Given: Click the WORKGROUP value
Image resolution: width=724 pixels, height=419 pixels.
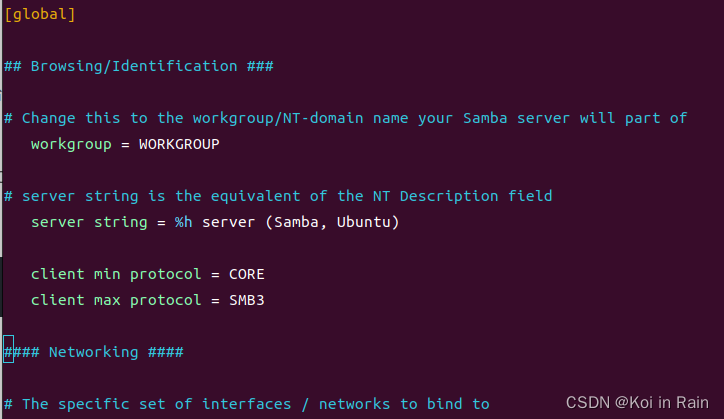Looking at the screenshot, I should (179, 144).
